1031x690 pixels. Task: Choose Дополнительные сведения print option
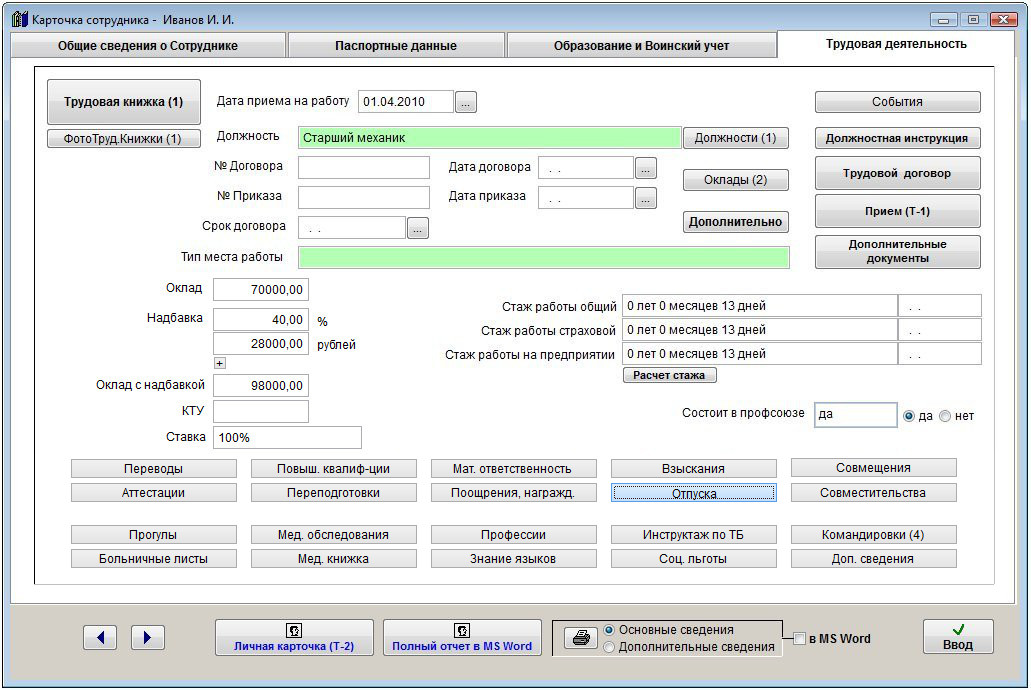pos(609,647)
